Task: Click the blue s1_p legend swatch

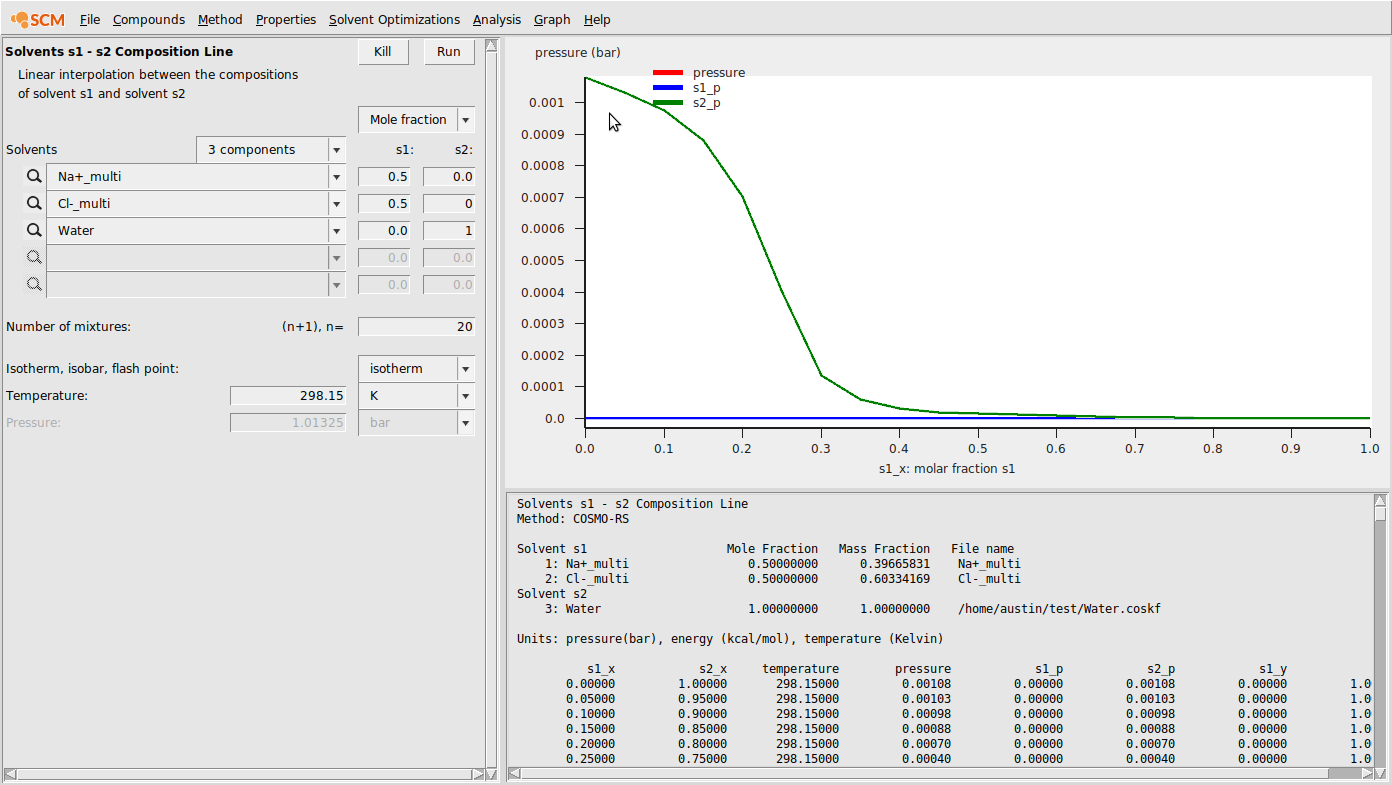Action: [668, 87]
